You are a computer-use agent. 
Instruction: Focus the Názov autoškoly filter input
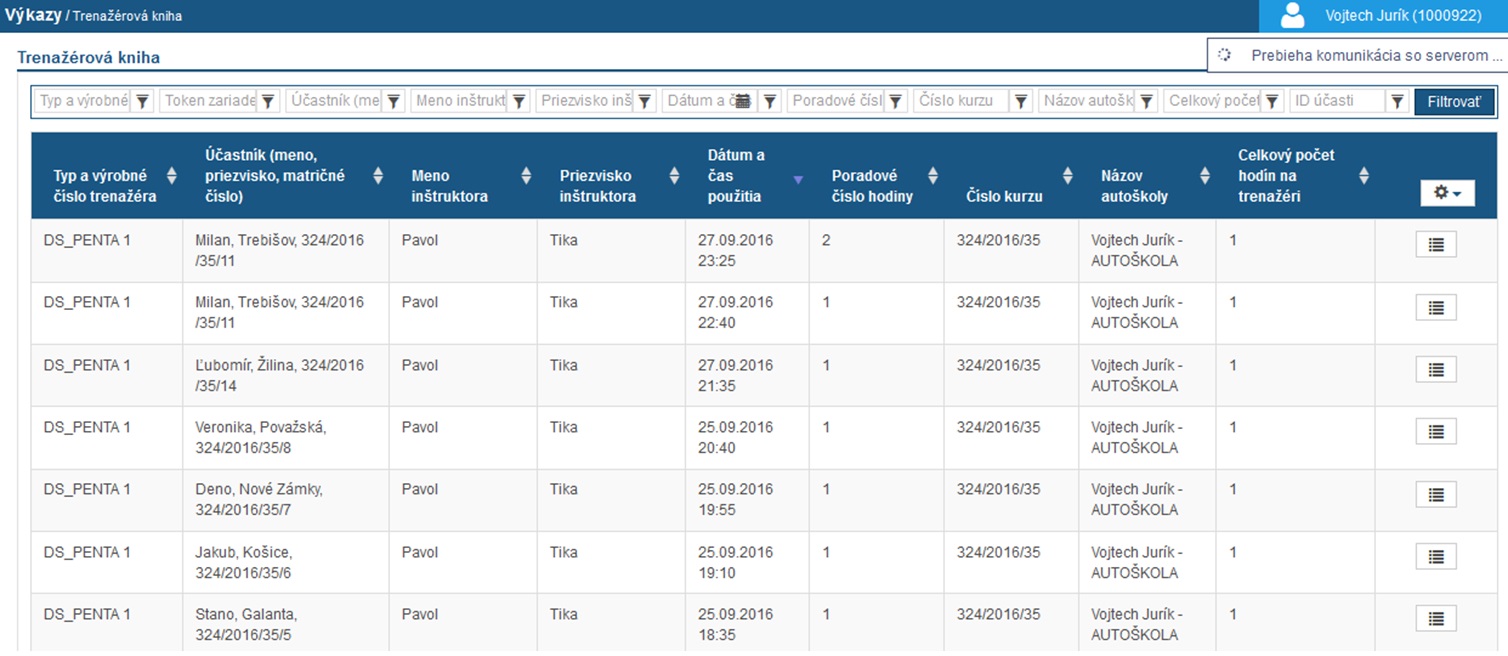click(x=1086, y=101)
